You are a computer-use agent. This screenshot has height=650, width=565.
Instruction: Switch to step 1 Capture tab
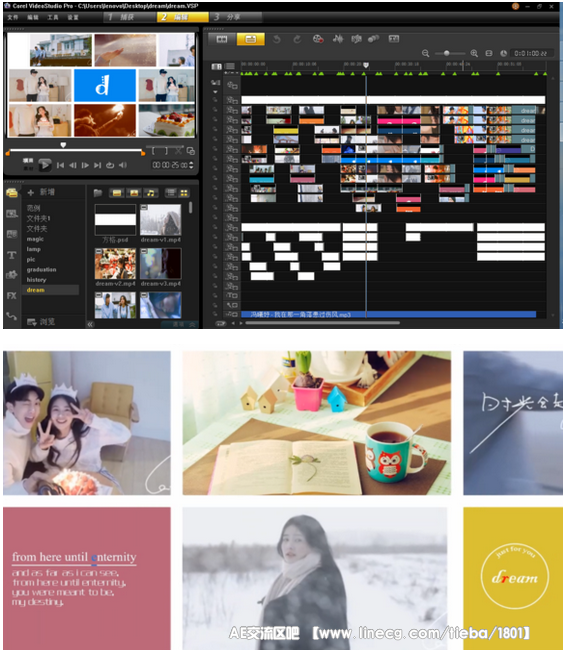129,17
